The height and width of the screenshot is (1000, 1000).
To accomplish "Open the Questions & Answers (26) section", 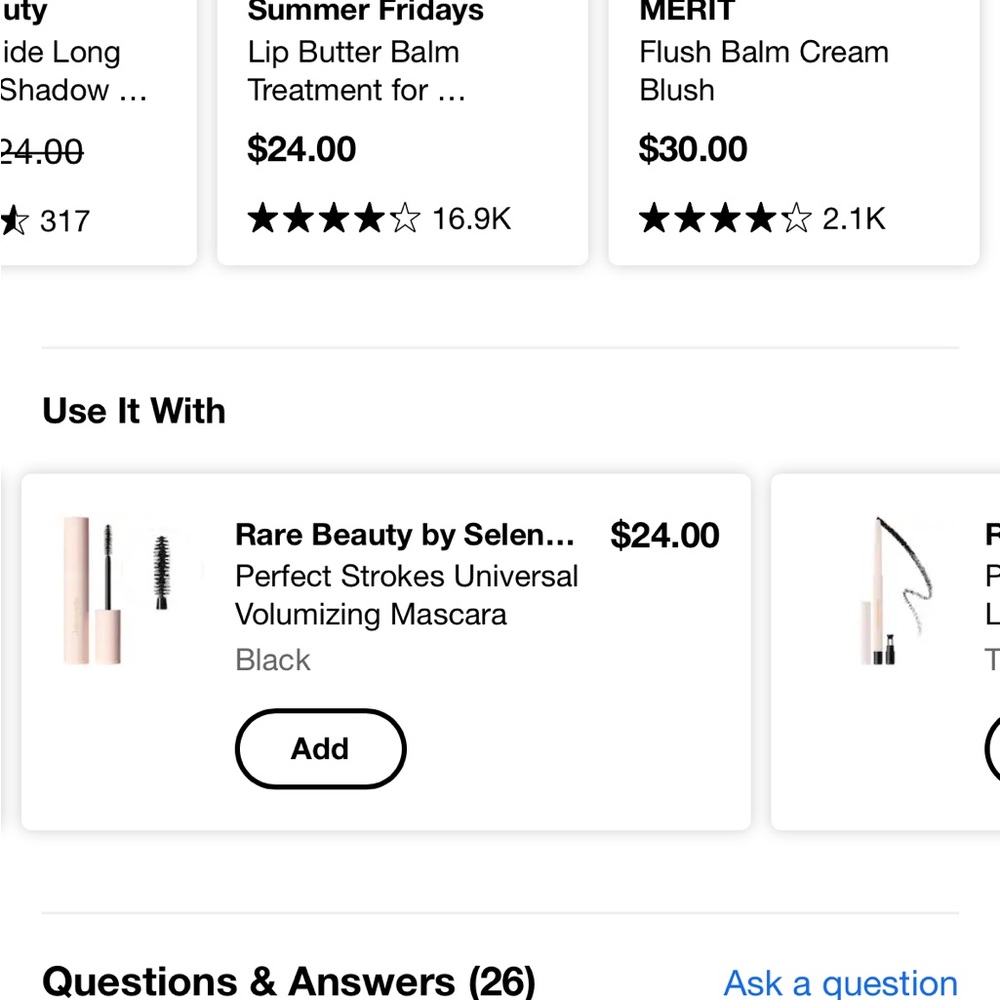I will (289, 982).
